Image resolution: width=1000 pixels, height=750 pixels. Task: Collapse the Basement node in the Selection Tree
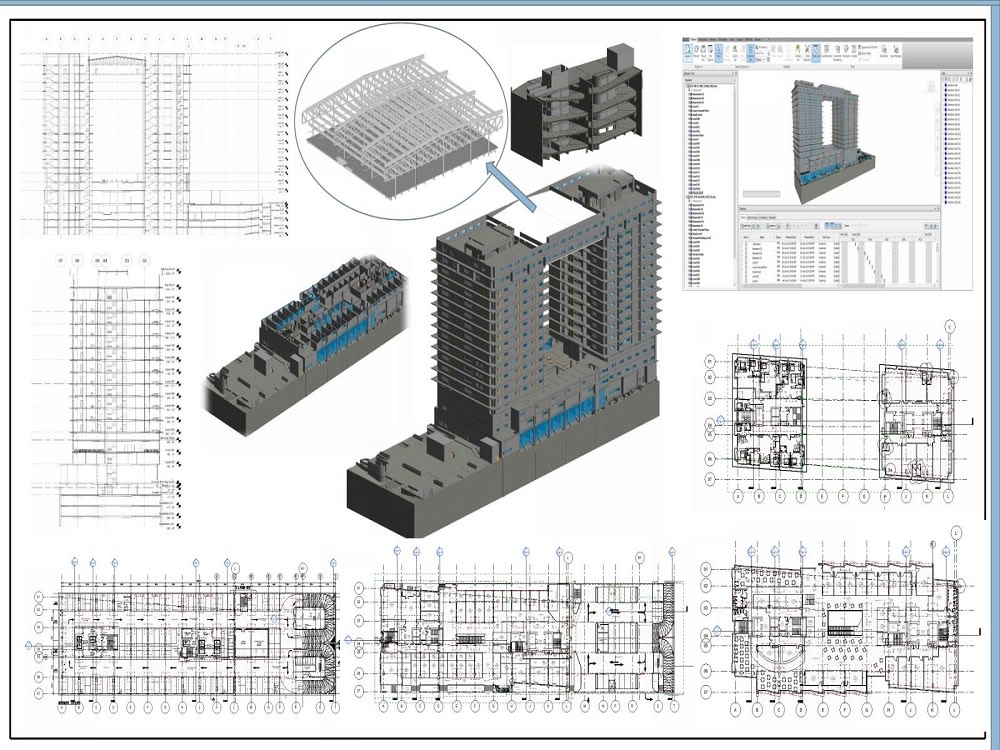pyautogui.click(x=688, y=94)
